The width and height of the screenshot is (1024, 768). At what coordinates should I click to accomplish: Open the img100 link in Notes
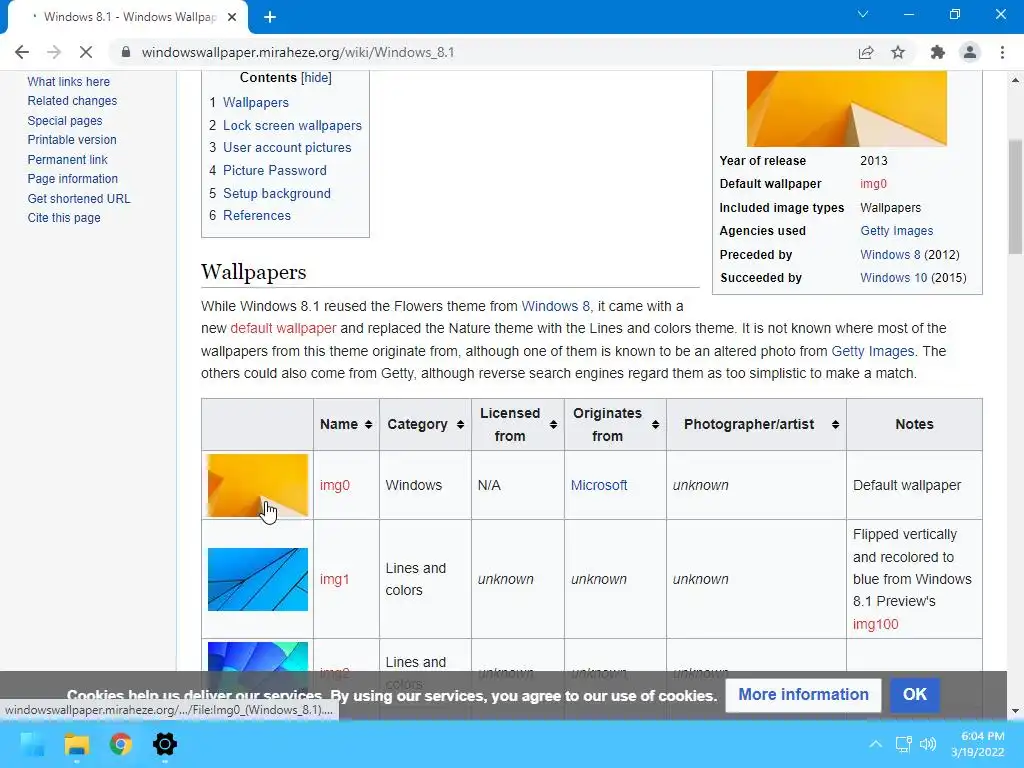[x=875, y=624]
